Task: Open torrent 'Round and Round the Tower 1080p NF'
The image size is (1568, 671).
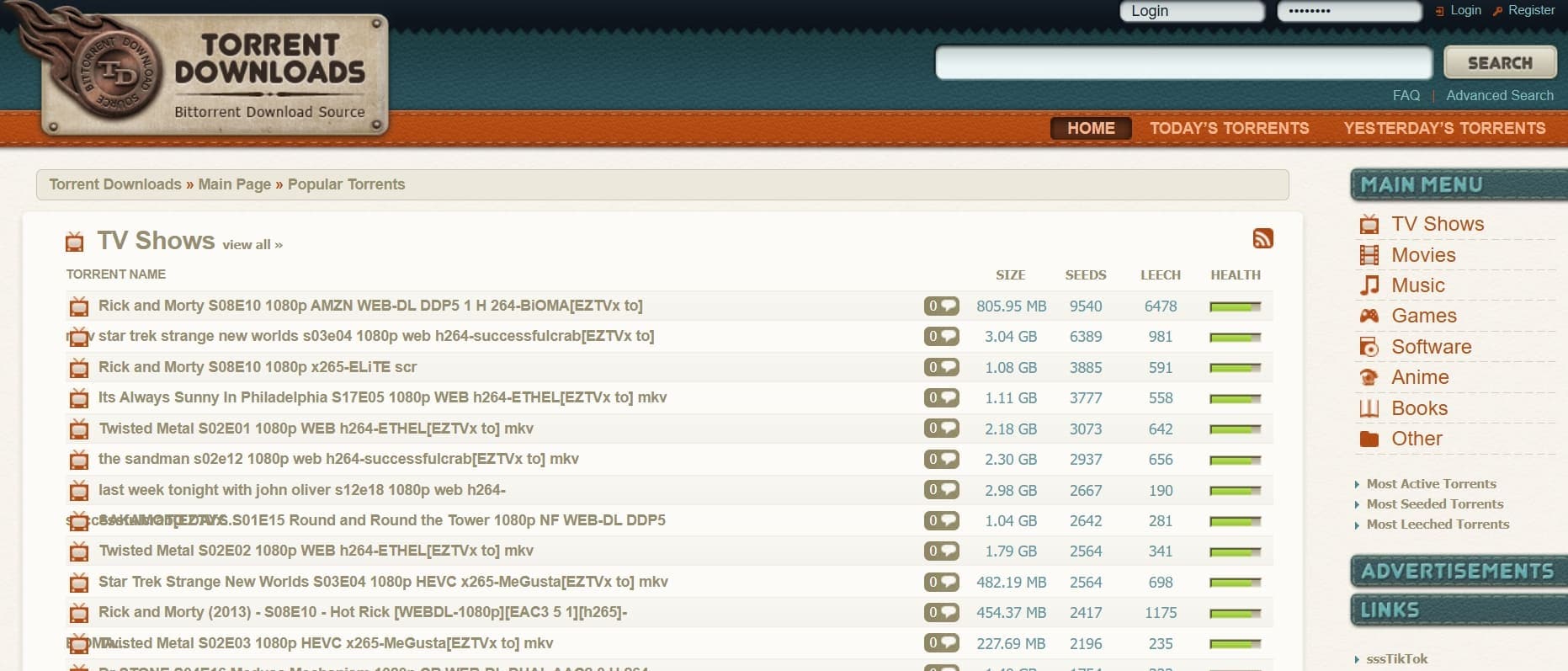Action: point(382,520)
